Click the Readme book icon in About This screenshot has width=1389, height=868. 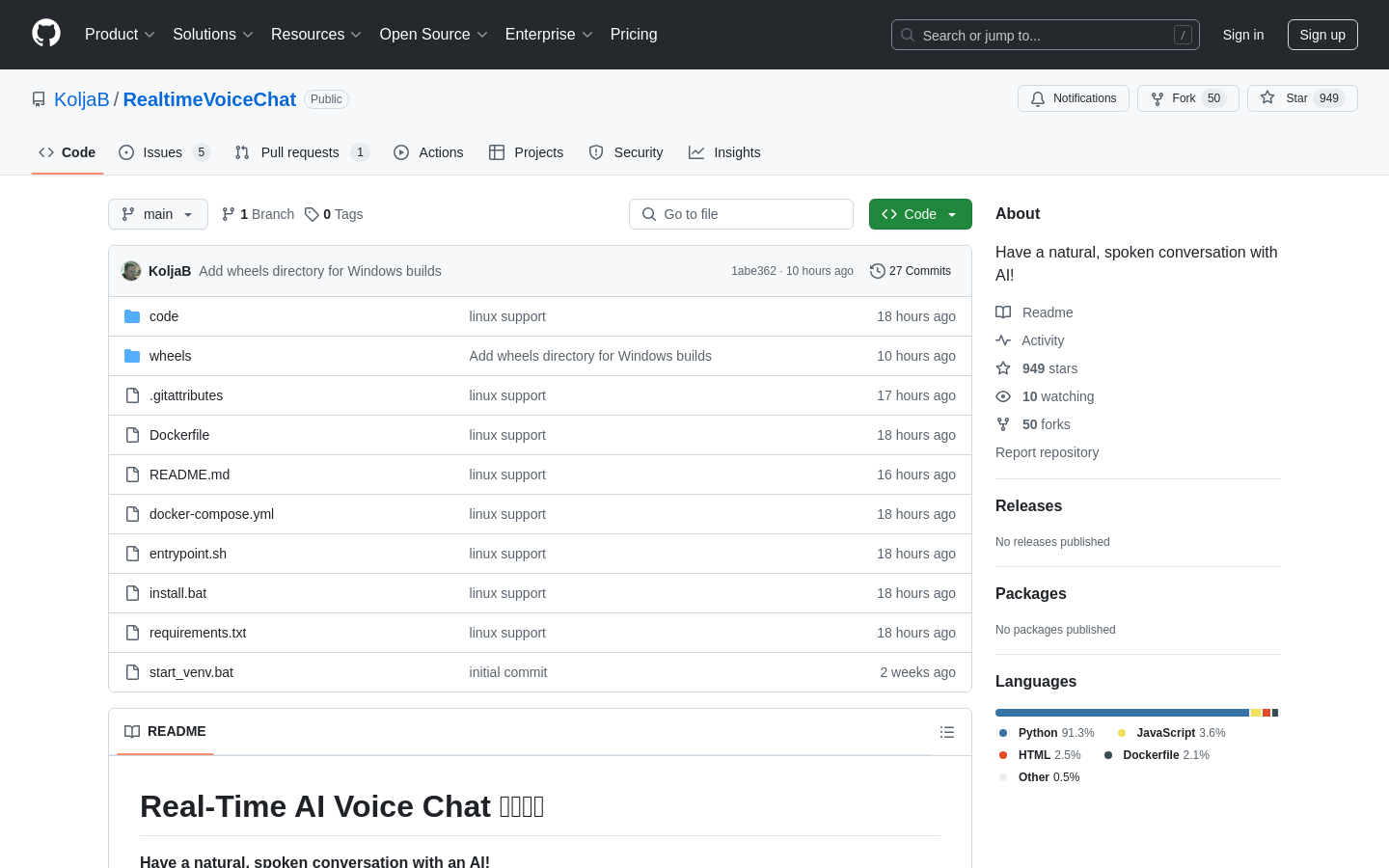1003,312
